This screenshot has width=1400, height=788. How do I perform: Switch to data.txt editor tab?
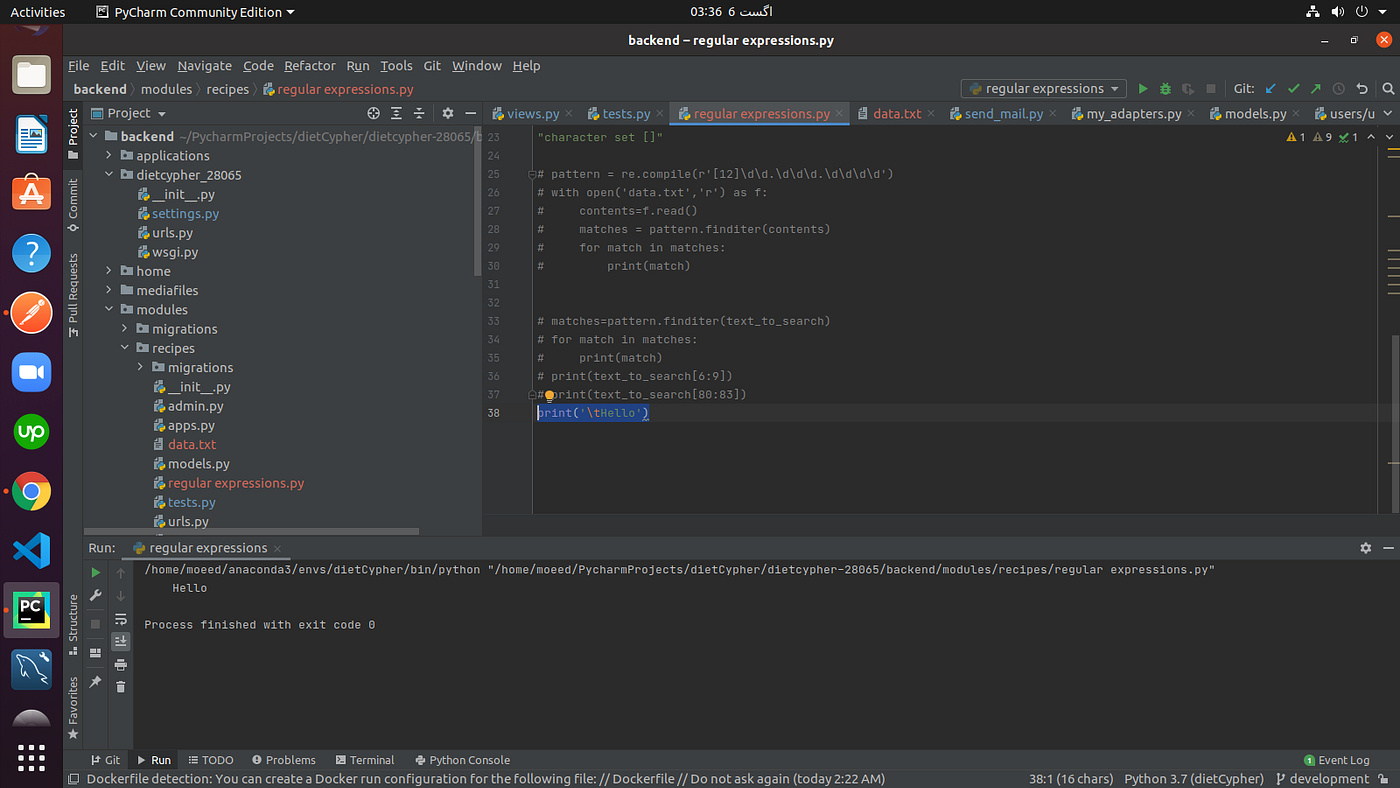click(896, 114)
